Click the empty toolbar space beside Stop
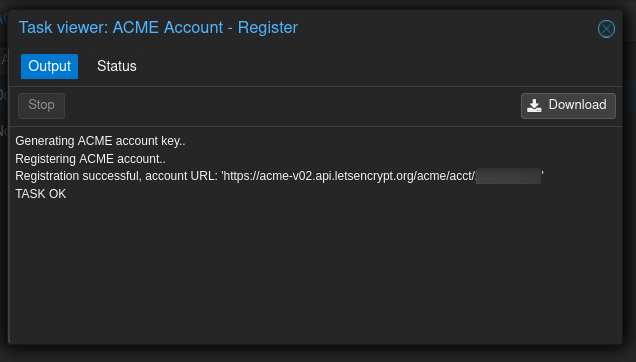The image size is (636, 362). tap(292, 106)
